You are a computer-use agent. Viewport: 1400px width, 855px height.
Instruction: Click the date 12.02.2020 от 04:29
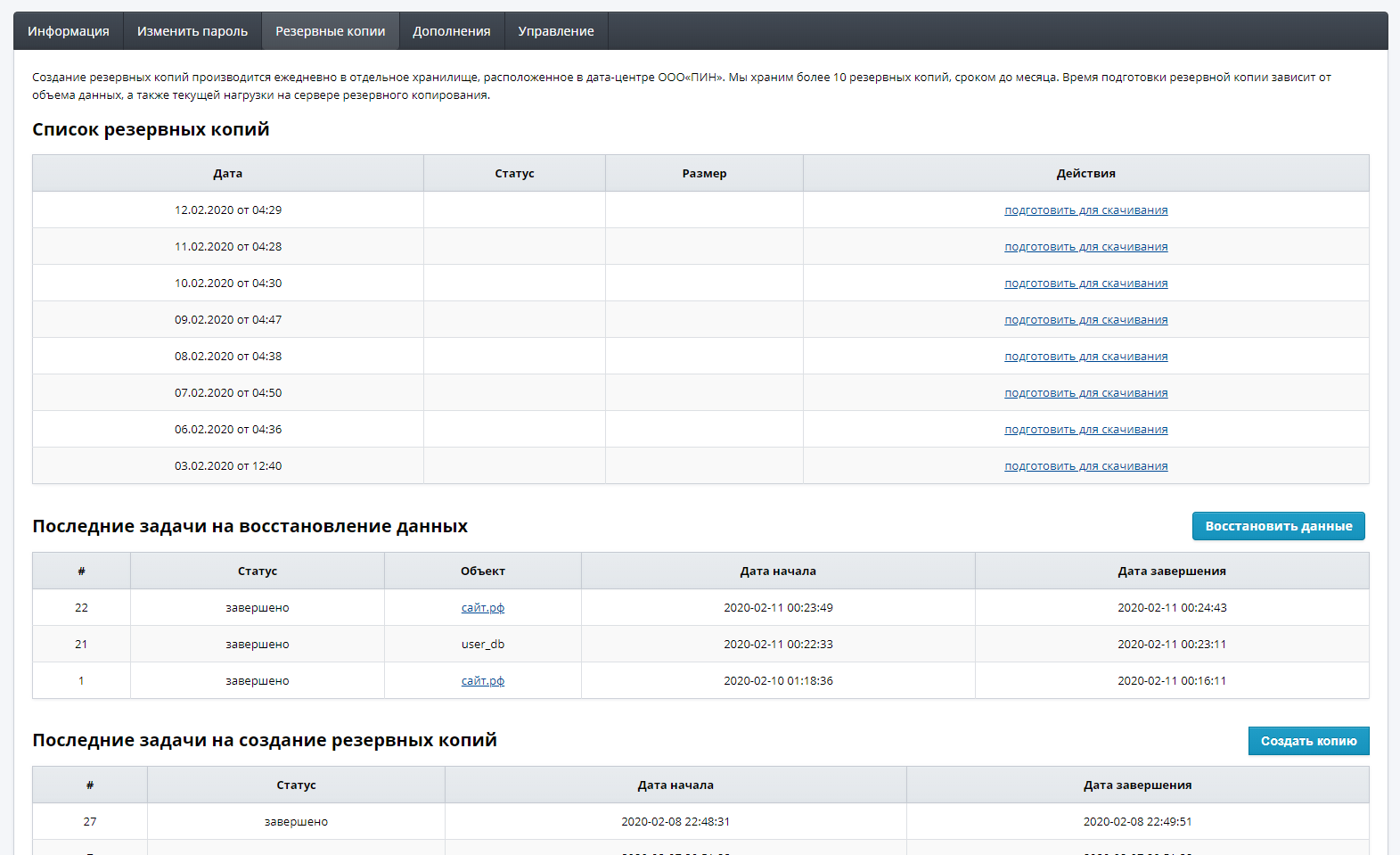(228, 210)
